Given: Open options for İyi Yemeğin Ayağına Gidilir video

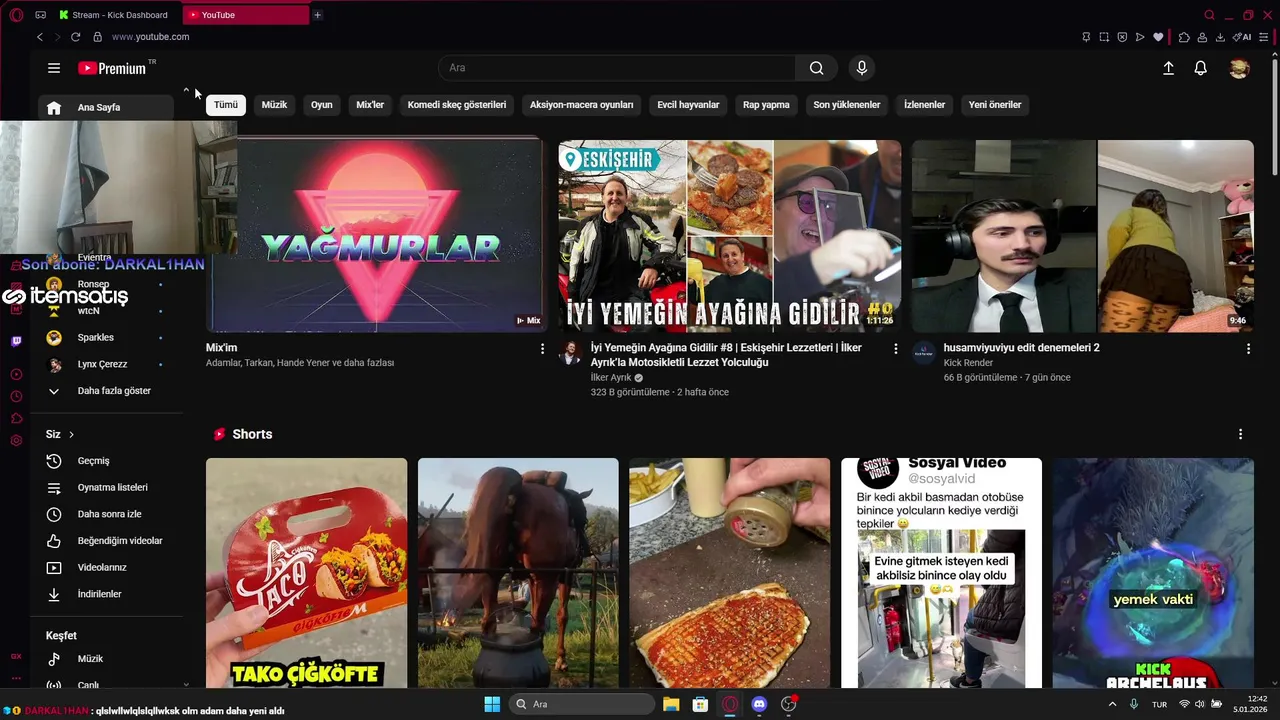Looking at the screenshot, I should 896,348.
